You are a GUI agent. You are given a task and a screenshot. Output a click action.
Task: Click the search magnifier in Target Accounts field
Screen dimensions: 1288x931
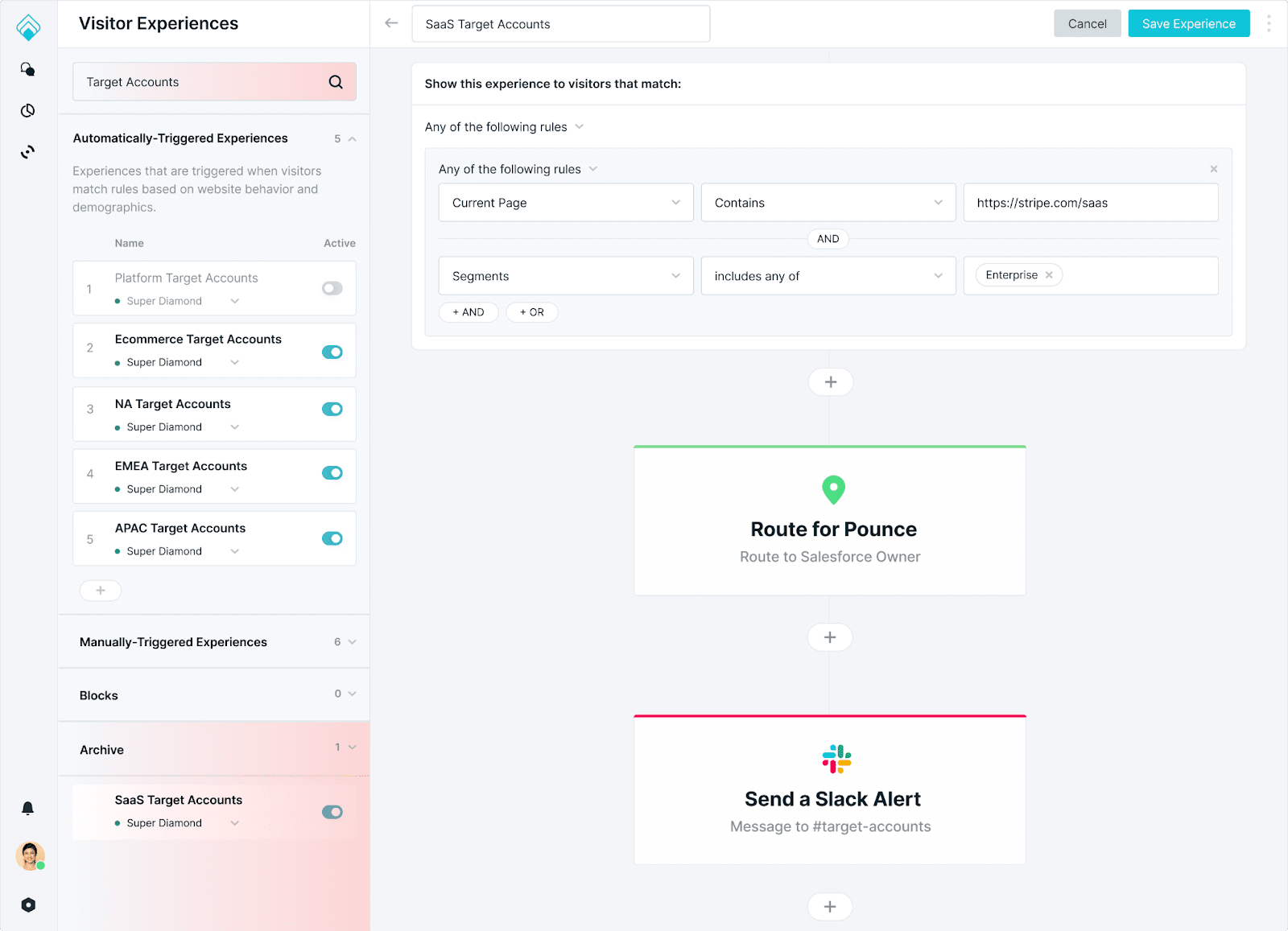336,82
